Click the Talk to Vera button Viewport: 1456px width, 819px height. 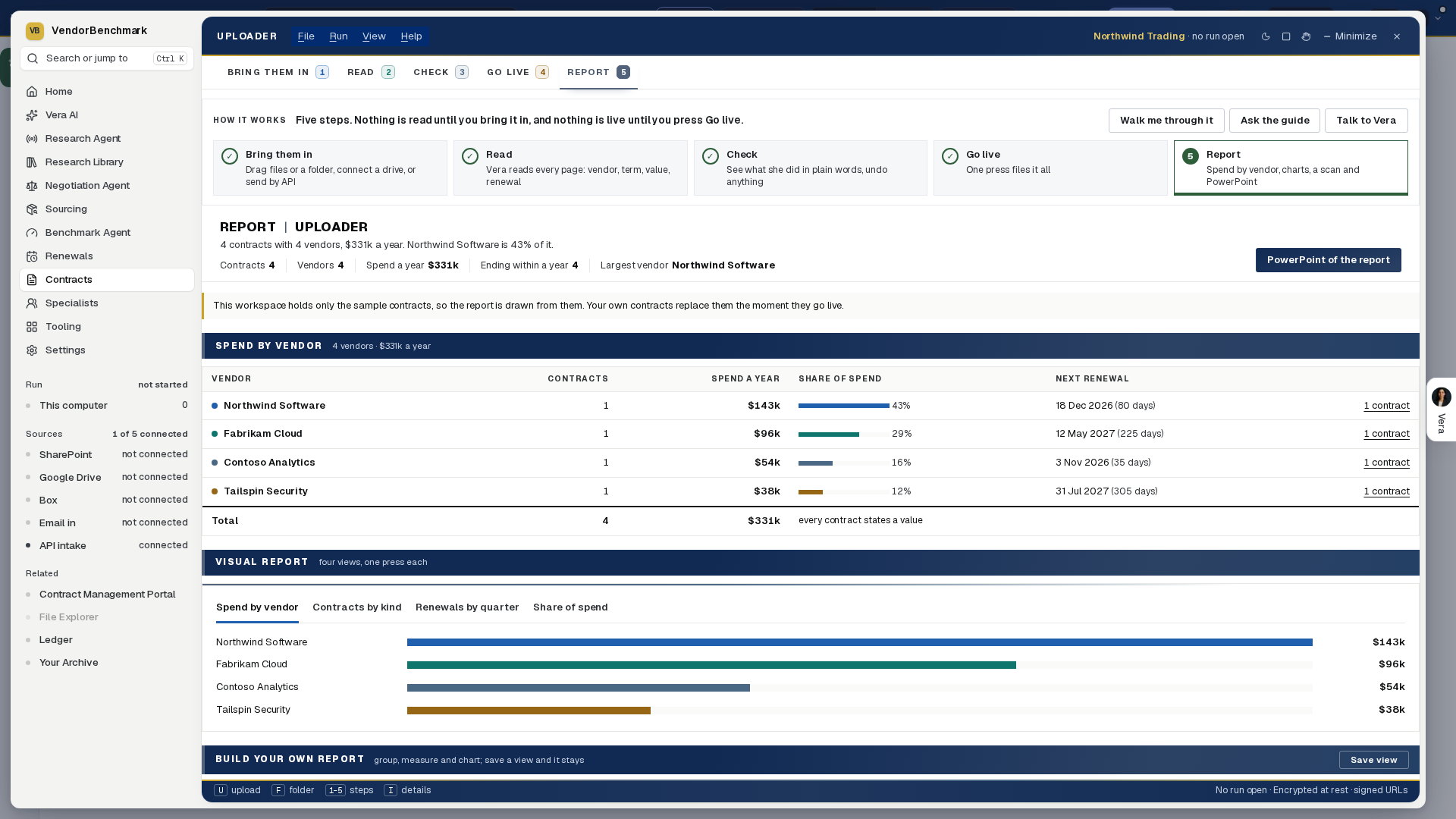1366,121
